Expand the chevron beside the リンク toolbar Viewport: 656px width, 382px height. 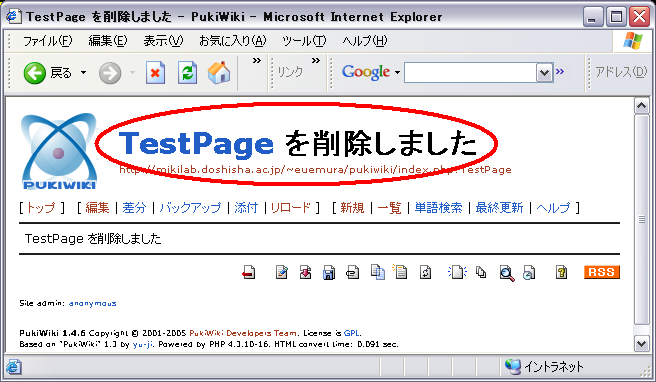coord(316,61)
